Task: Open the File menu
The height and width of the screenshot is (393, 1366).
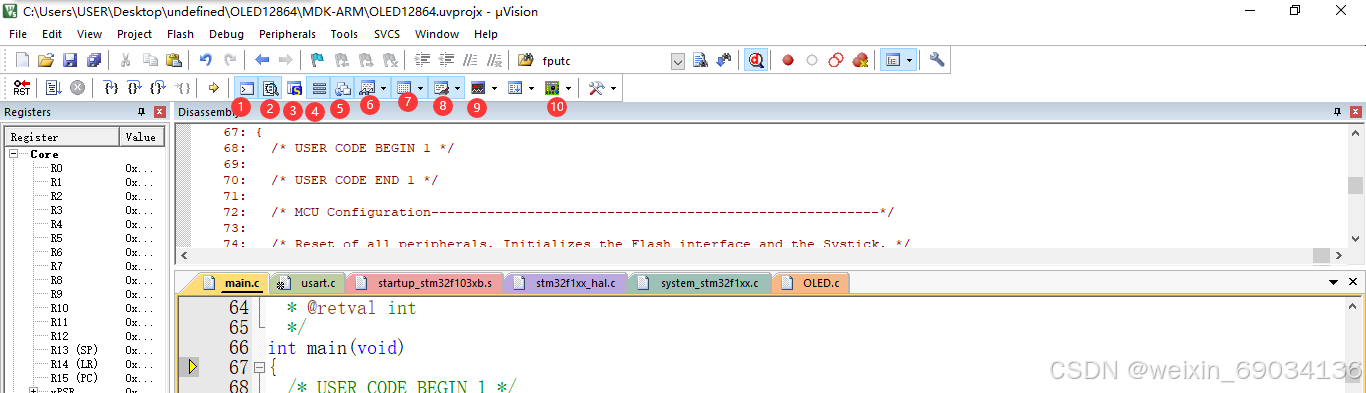Action: coord(18,34)
